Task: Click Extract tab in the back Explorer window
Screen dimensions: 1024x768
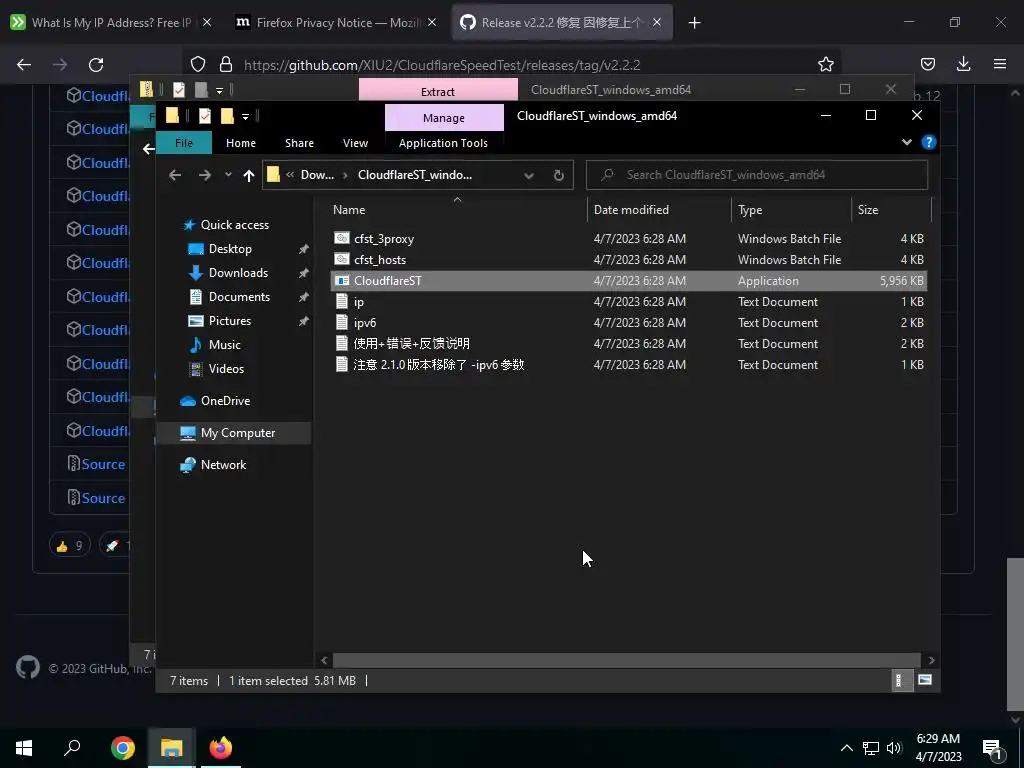Action: coord(438,89)
